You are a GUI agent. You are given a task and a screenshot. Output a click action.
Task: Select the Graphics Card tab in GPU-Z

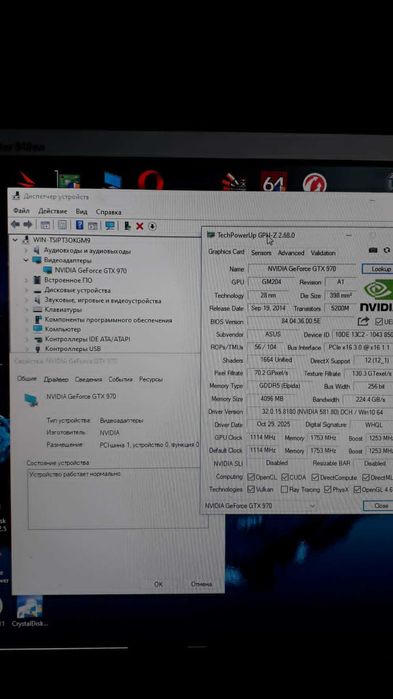click(226, 252)
